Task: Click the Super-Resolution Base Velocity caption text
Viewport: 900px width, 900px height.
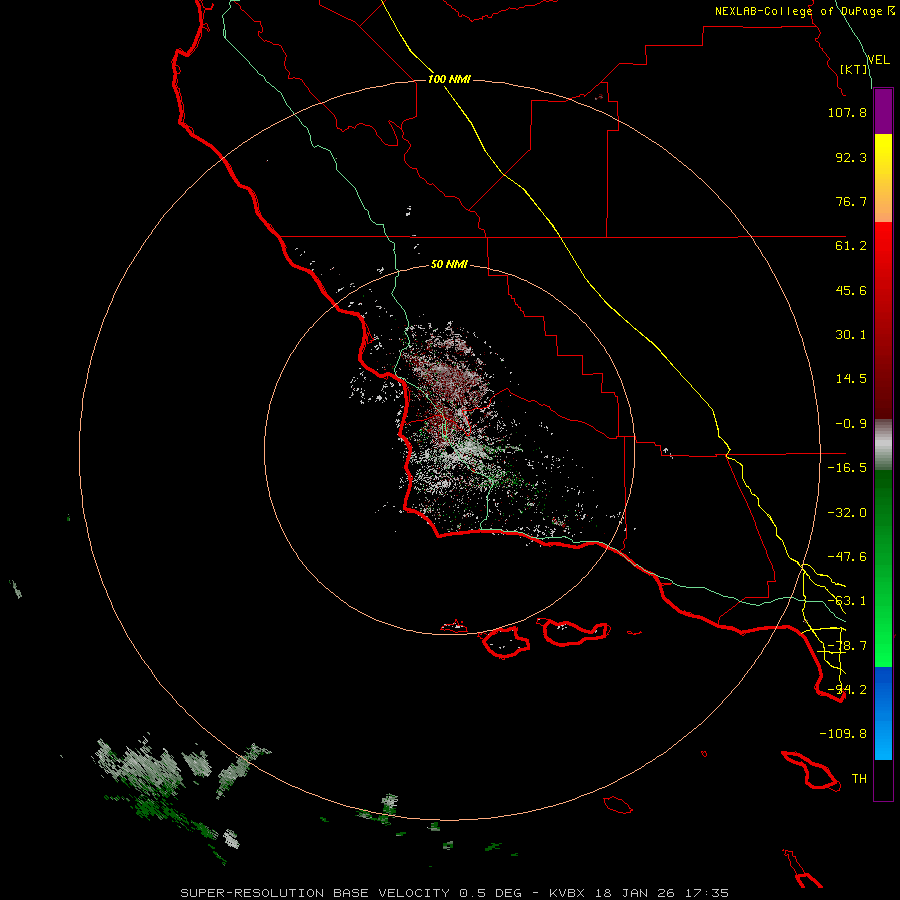Action: click(455, 893)
